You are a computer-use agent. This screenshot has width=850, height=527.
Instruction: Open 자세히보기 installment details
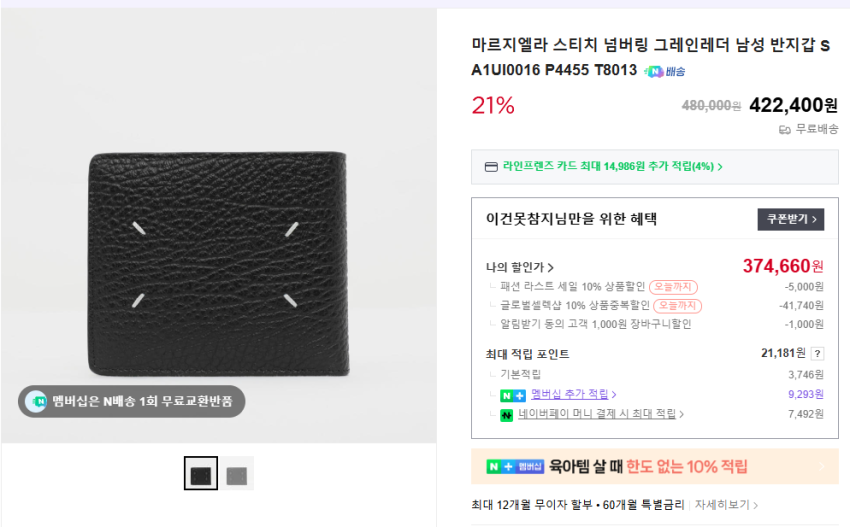tap(727, 505)
